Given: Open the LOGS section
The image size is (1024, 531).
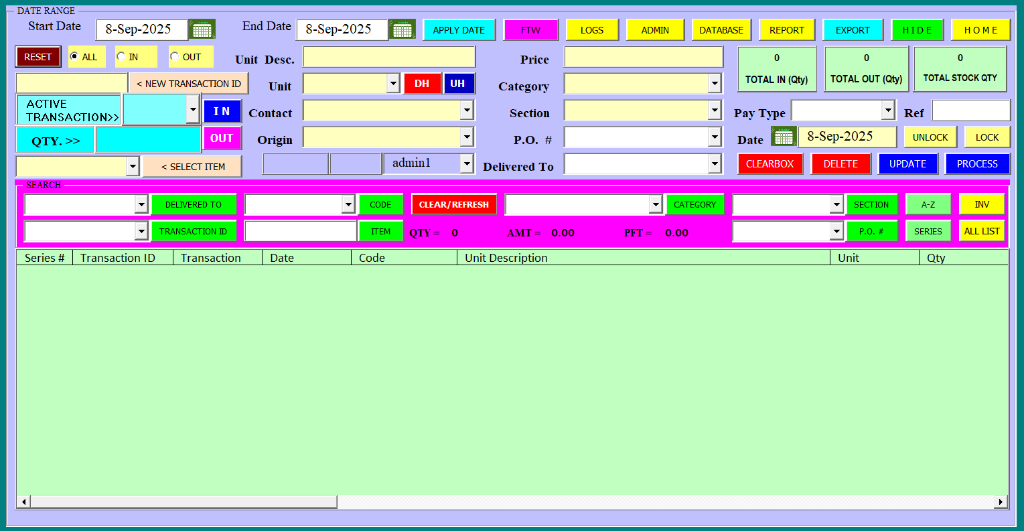Looking at the screenshot, I should [592, 30].
